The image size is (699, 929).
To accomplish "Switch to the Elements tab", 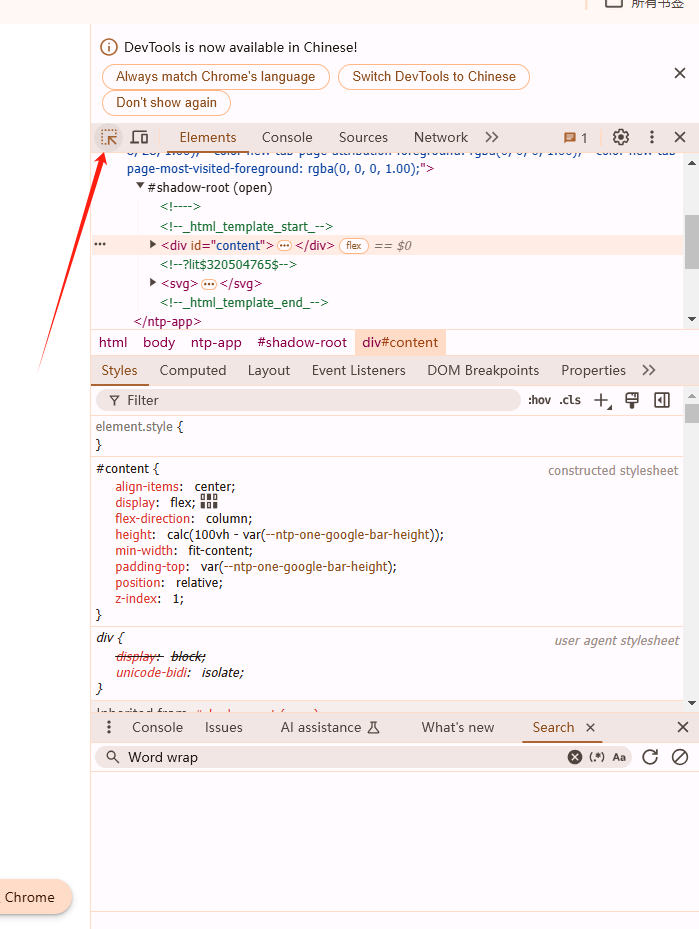I will (208, 137).
